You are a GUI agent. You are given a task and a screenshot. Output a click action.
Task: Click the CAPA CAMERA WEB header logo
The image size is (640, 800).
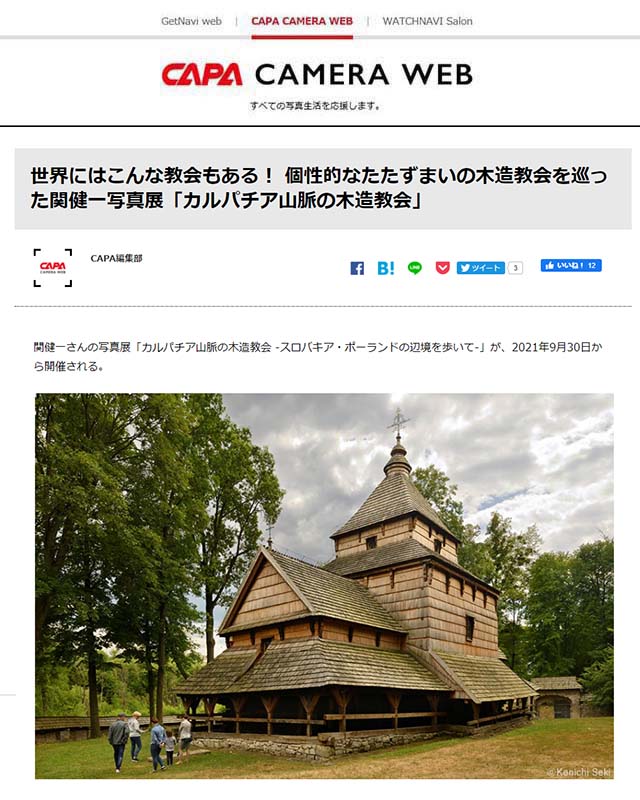[x=317, y=75]
